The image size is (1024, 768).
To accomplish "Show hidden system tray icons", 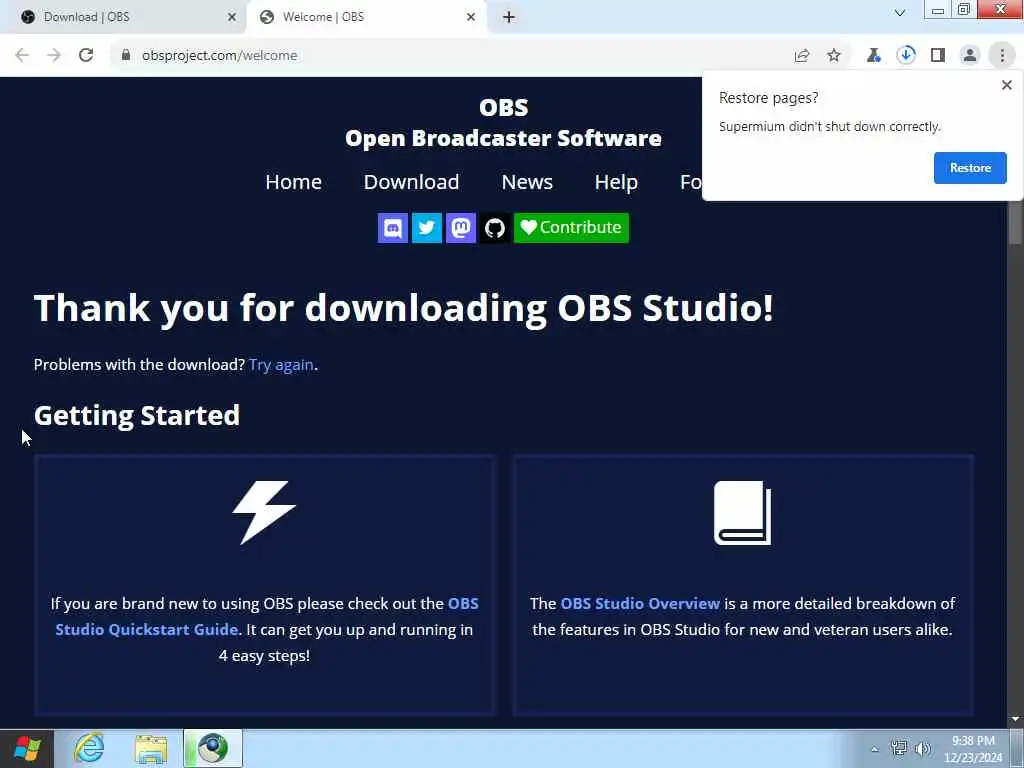I will tap(874, 749).
